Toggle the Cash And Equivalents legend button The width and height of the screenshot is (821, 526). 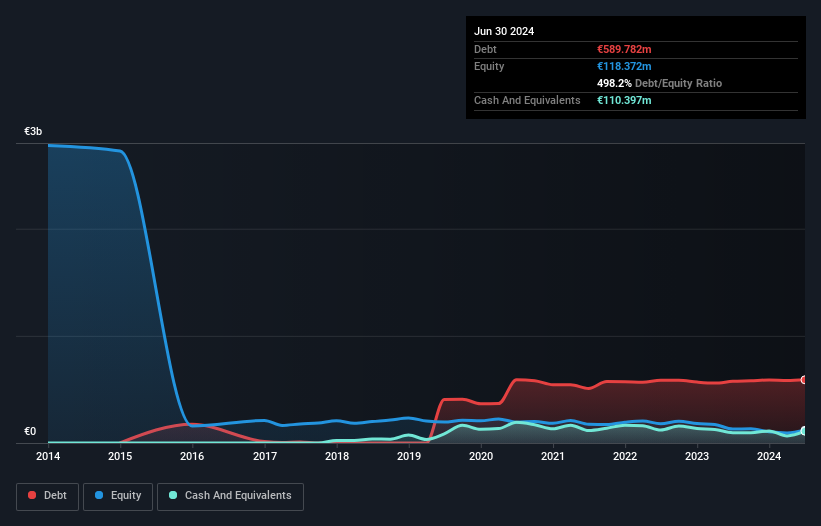(x=230, y=496)
